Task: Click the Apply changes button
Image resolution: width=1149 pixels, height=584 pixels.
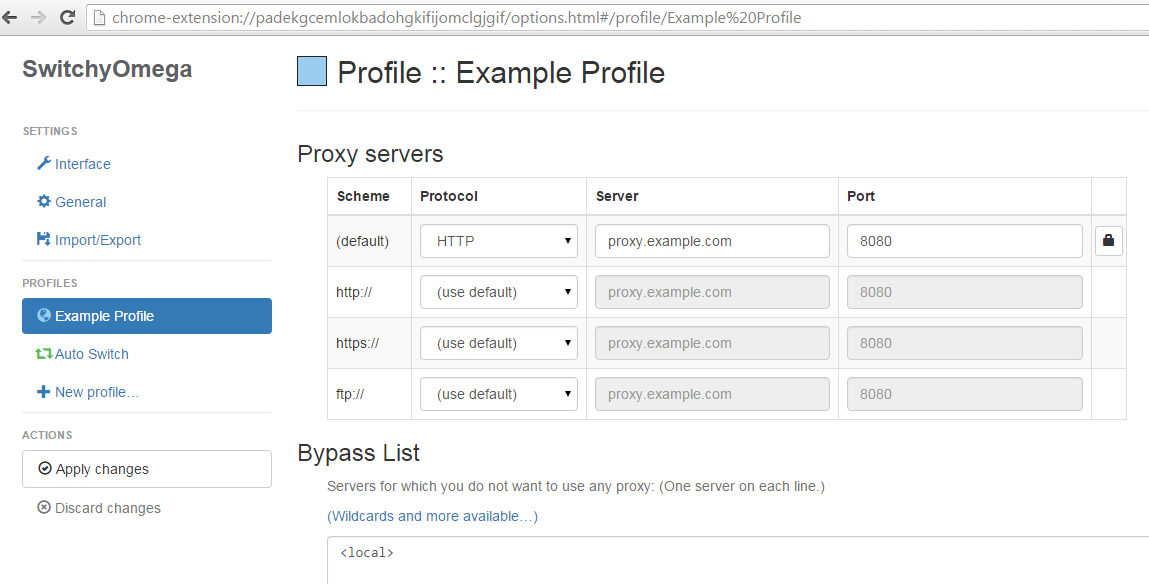Action: (147, 469)
